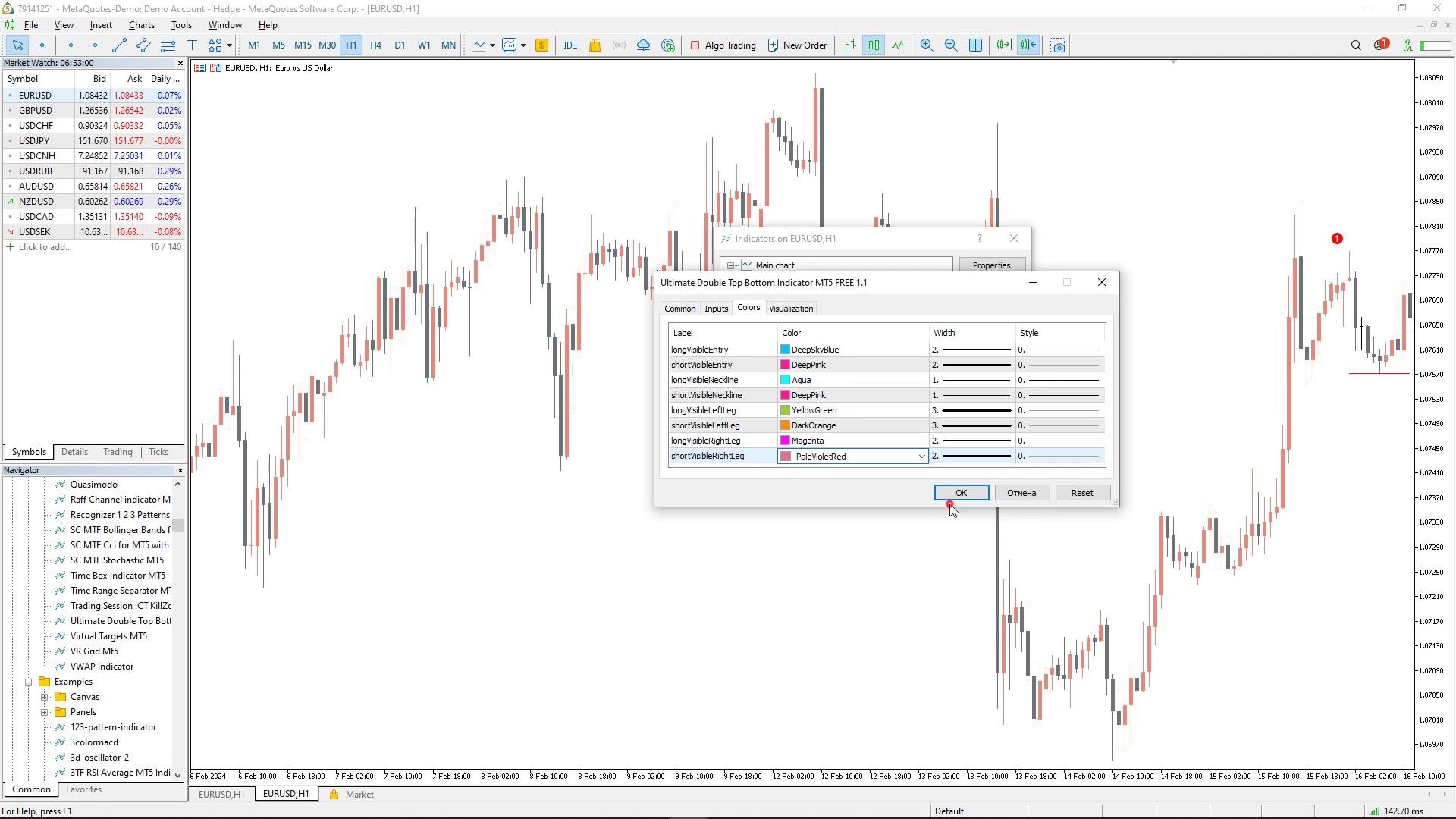Click OK to apply indicator colors

(x=960, y=492)
